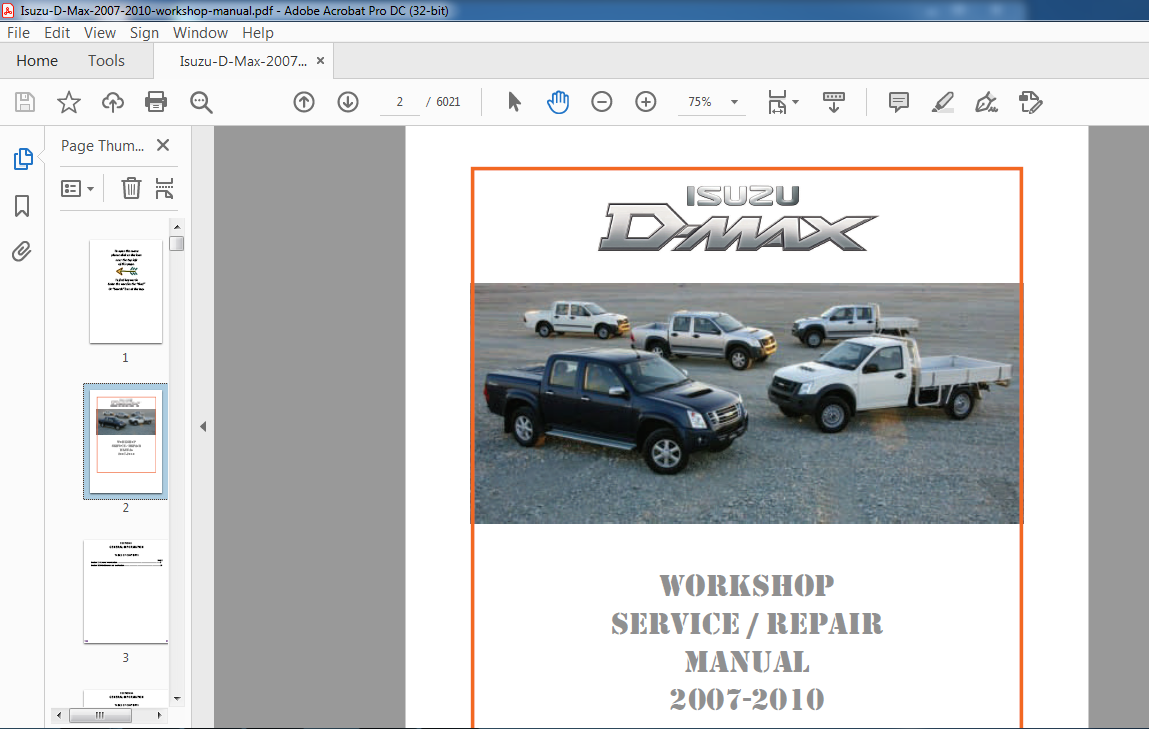Screen dimensions: 1149x729
Task: Click the Save file icon
Action: click(x=25, y=102)
